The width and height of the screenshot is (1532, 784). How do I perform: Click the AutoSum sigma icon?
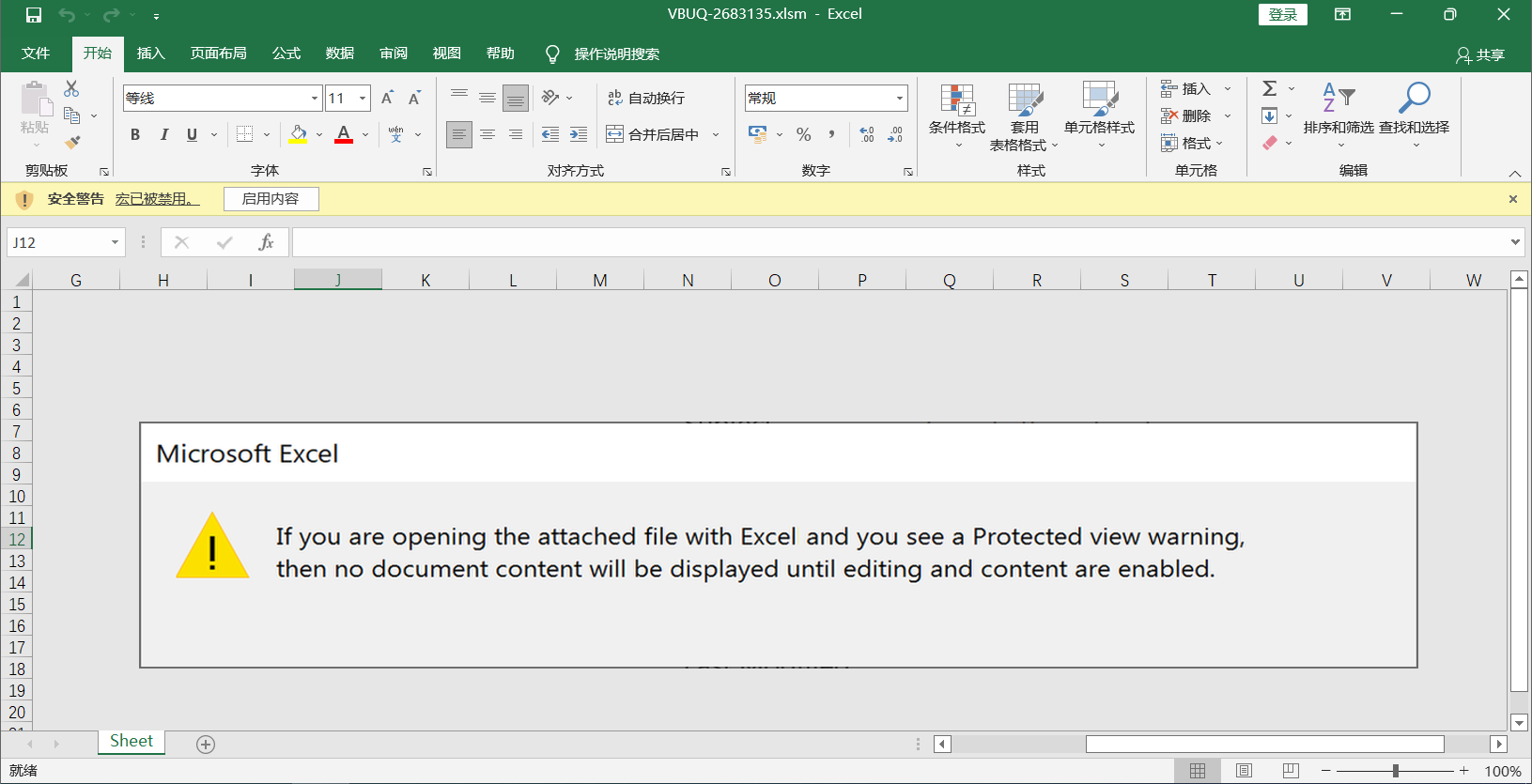pyautogui.click(x=1269, y=88)
